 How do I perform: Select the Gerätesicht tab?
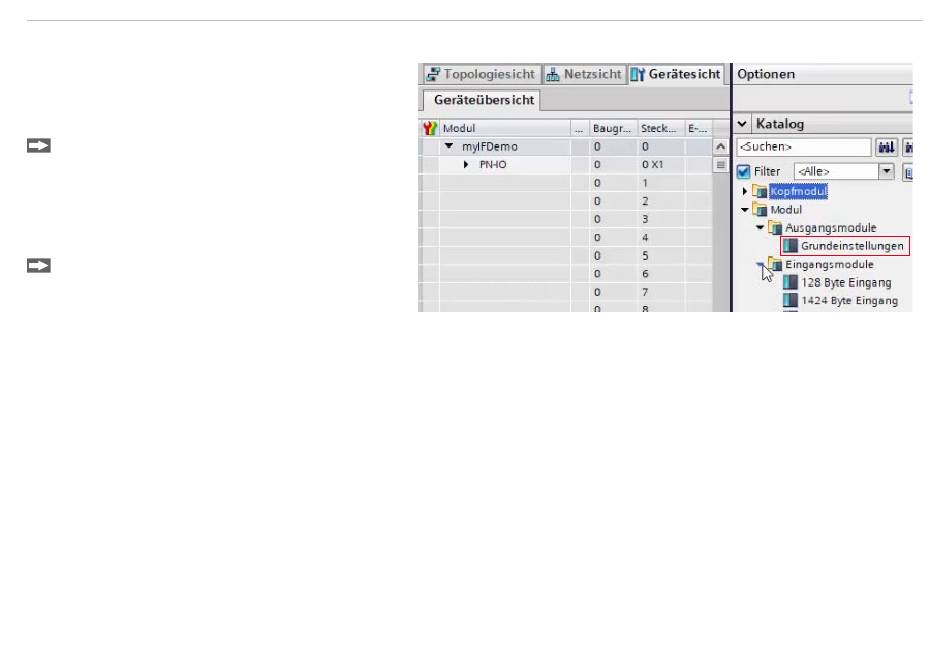[x=676, y=75]
